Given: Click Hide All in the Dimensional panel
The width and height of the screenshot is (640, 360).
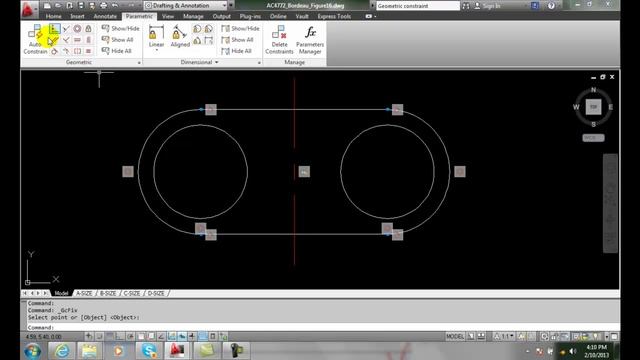Looking at the screenshot, I should [236, 51].
